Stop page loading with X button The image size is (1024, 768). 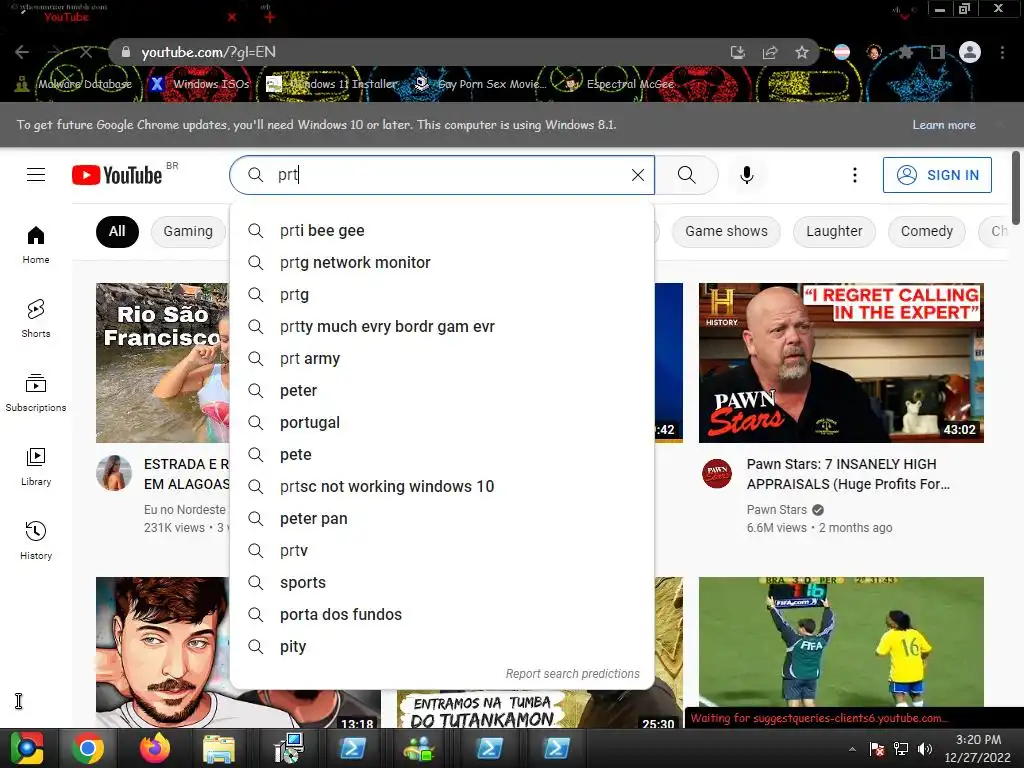point(86,52)
